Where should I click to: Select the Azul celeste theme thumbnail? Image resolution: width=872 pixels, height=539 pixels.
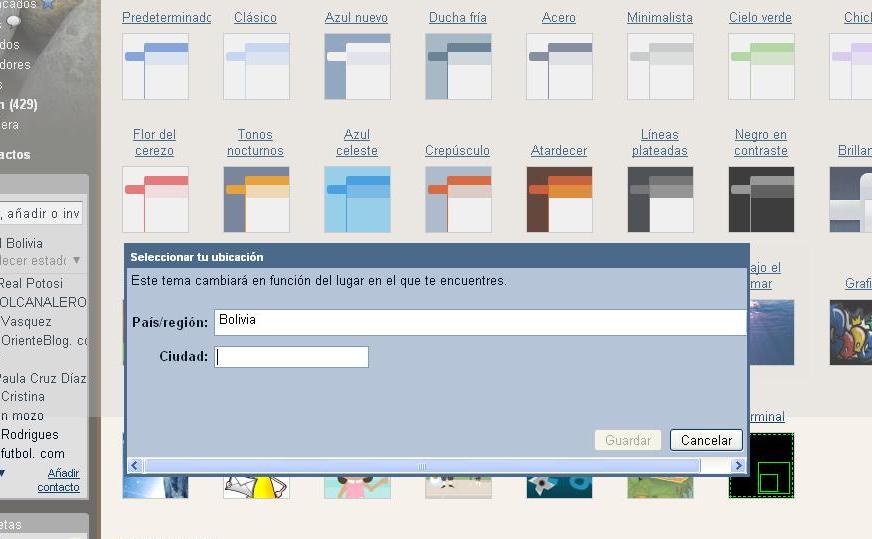click(358, 199)
